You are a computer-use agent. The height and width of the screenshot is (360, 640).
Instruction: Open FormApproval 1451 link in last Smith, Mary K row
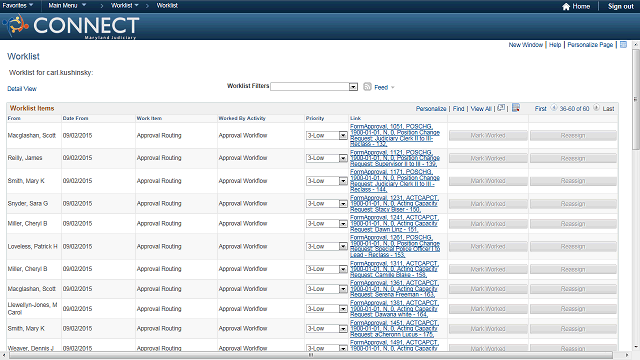394,329
